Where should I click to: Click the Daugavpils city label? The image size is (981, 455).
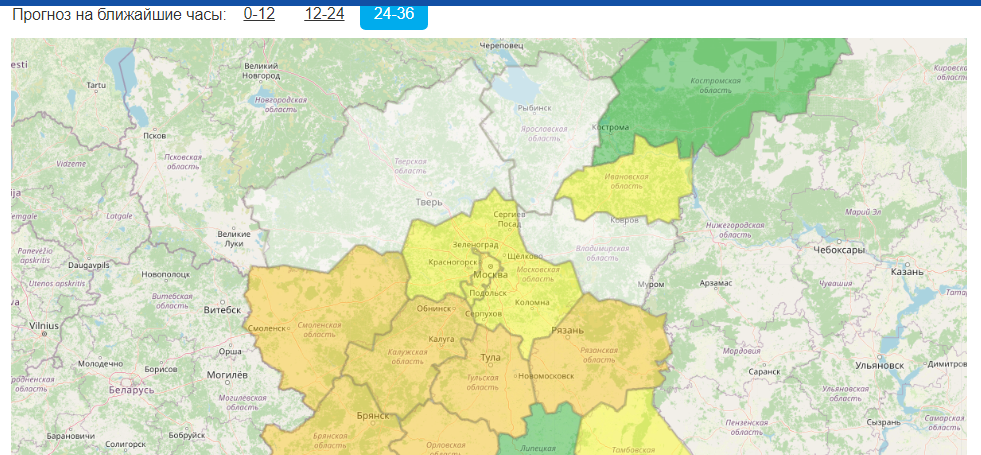(x=89, y=265)
